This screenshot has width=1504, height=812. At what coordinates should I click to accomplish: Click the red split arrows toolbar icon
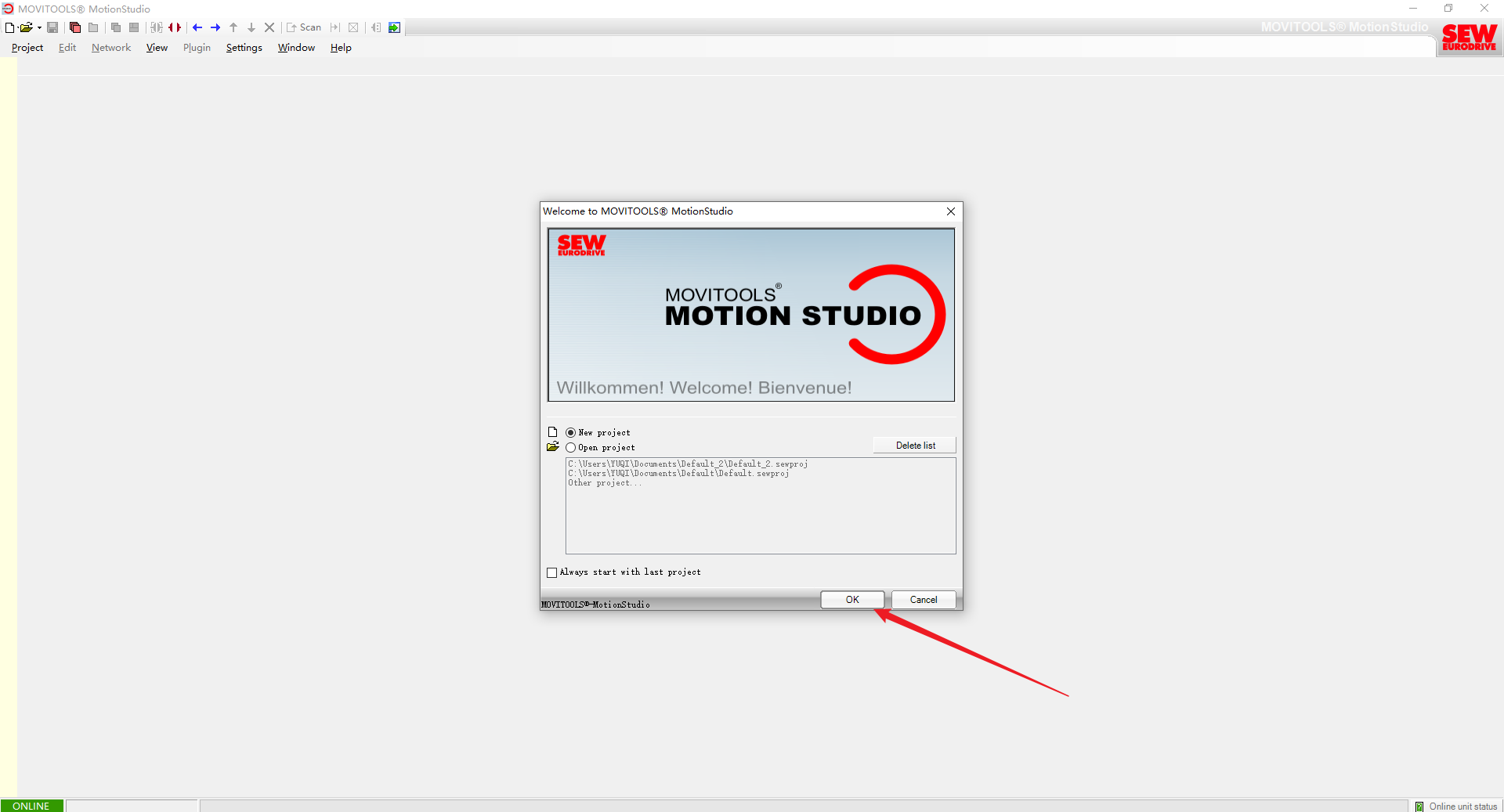point(175,27)
